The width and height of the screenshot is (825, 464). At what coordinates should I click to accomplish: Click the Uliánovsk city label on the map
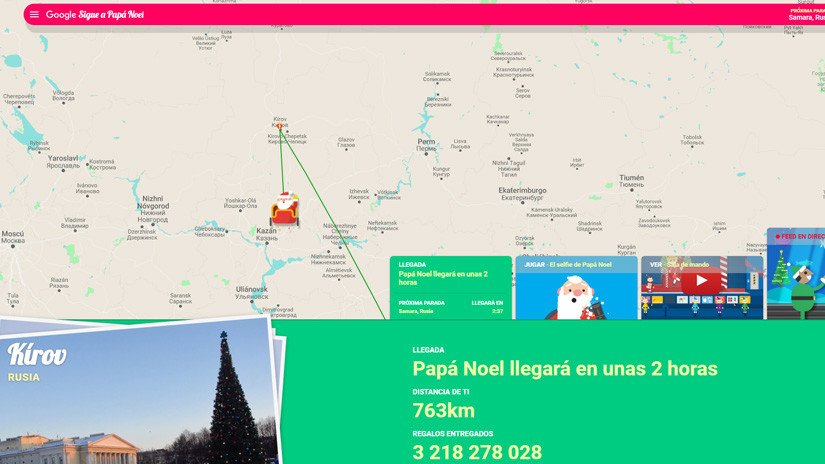tap(251, 292)
